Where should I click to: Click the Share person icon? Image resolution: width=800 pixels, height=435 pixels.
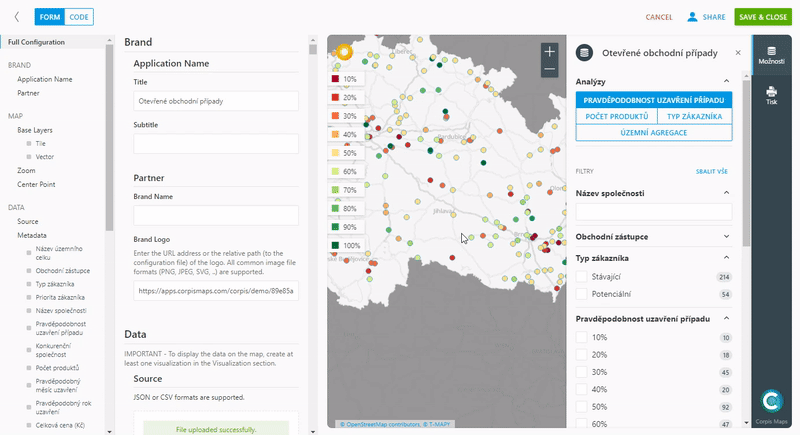692,17
